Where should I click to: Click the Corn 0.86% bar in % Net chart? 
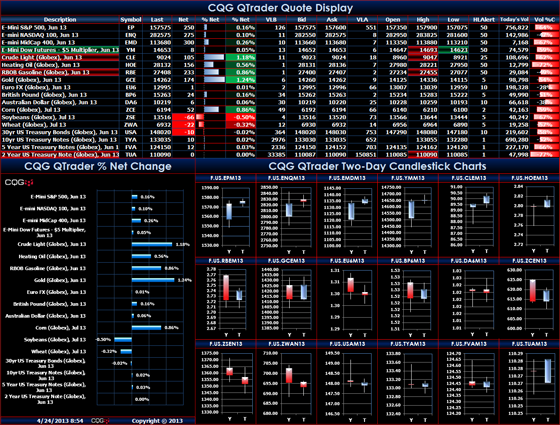[146, 328]
